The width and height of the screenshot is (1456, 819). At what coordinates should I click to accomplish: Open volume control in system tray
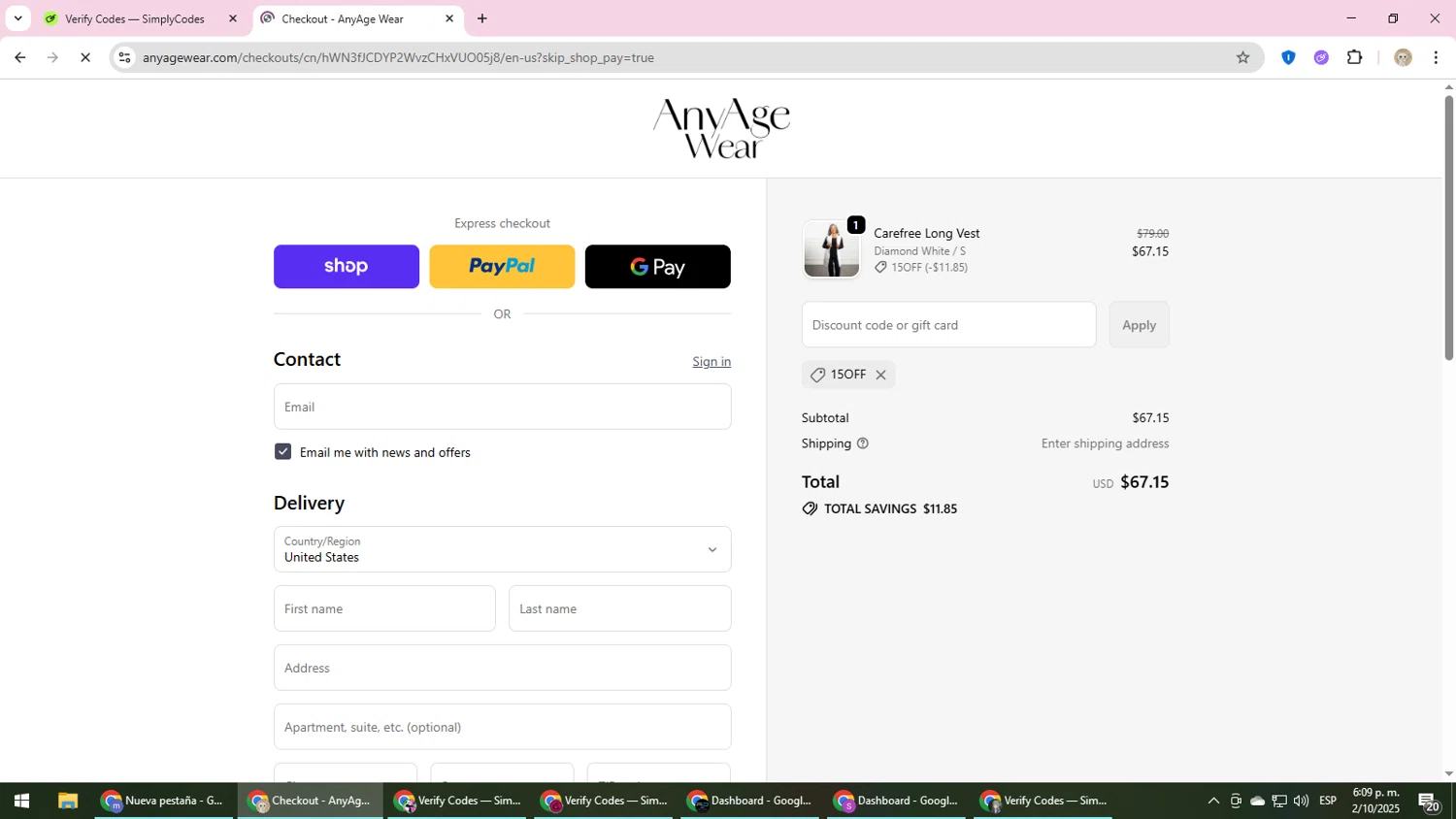[1301, 801]
